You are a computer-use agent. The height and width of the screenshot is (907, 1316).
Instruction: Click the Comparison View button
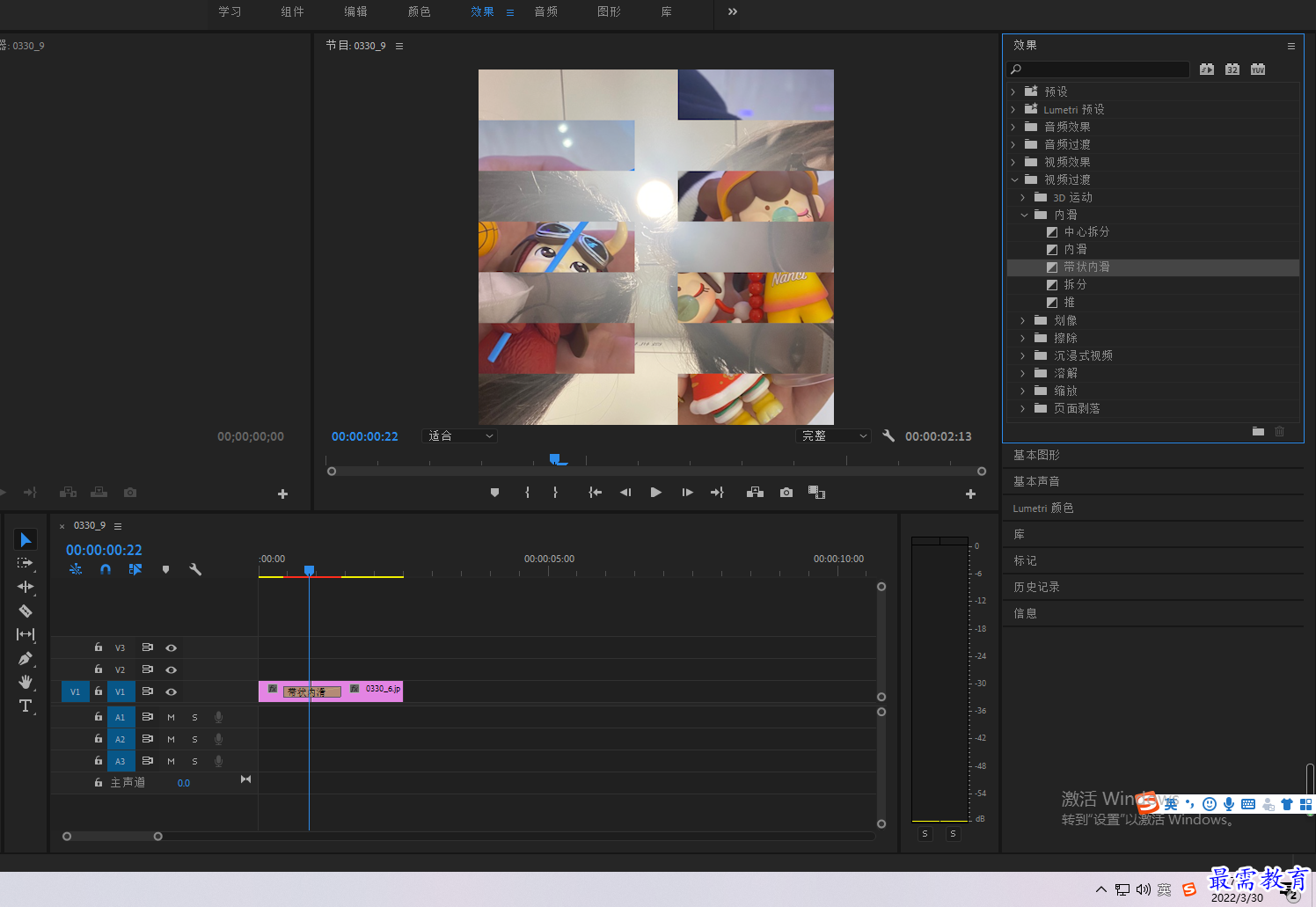coord(817,493)
